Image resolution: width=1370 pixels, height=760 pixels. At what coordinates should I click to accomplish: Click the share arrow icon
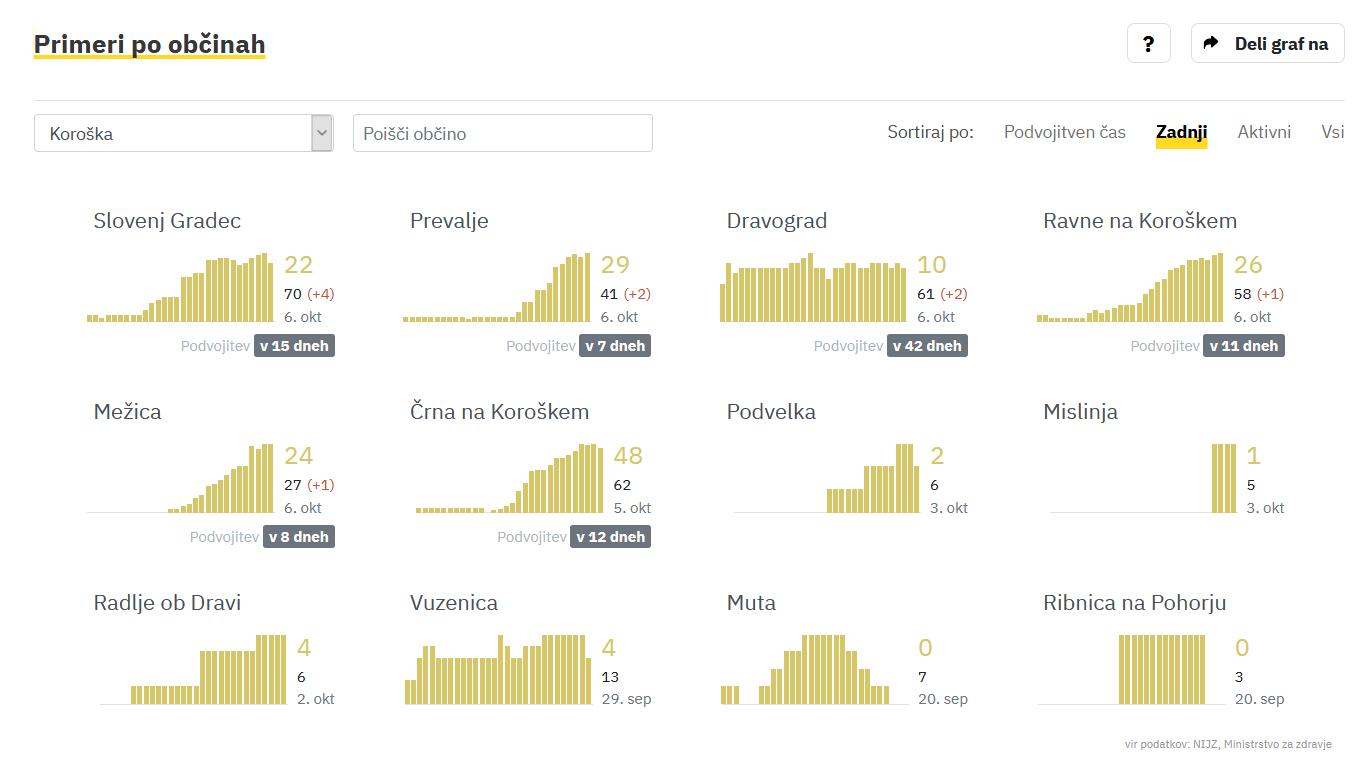(1211, 43)
